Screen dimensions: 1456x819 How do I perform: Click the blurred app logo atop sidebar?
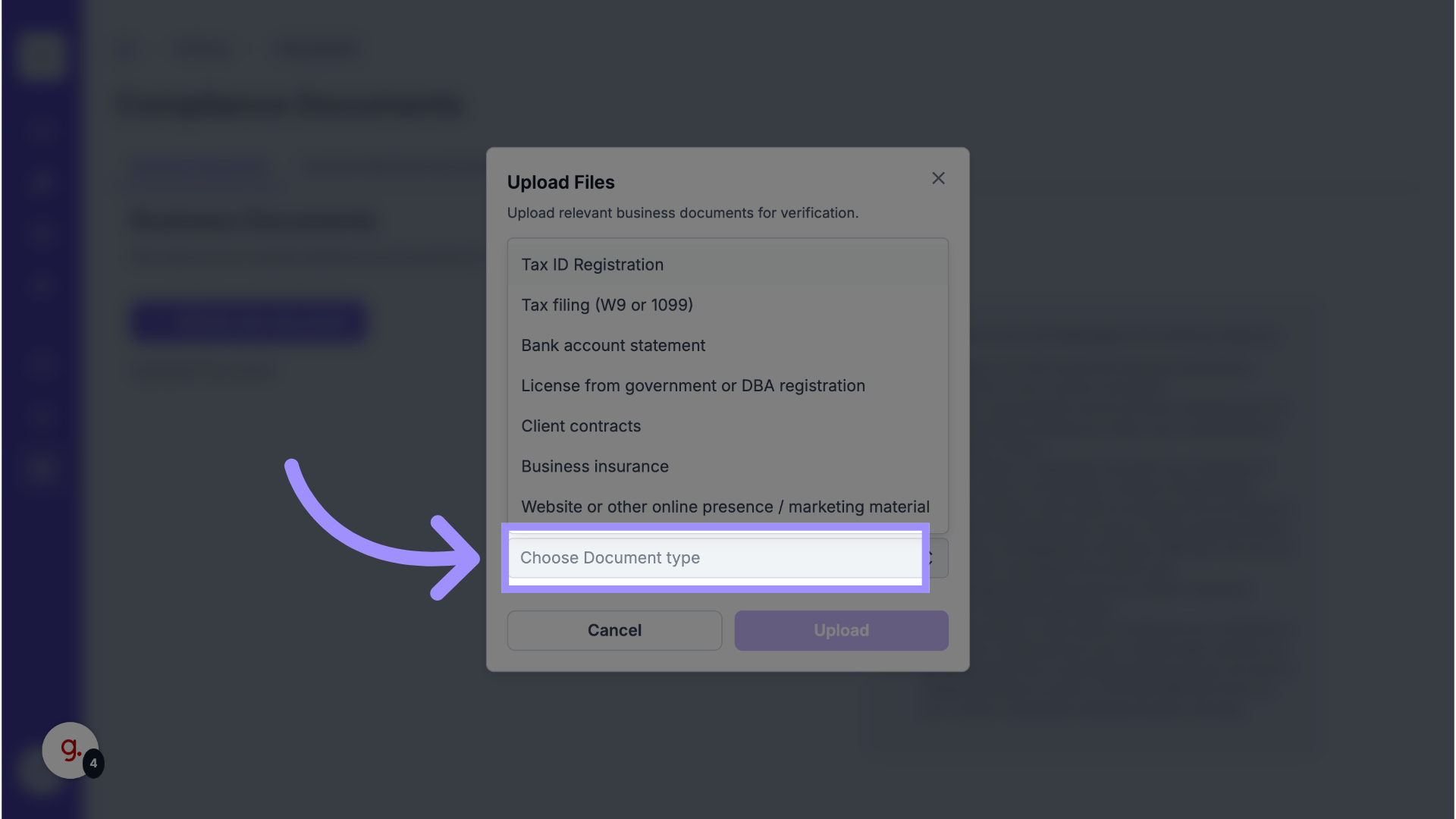[40, 55]
